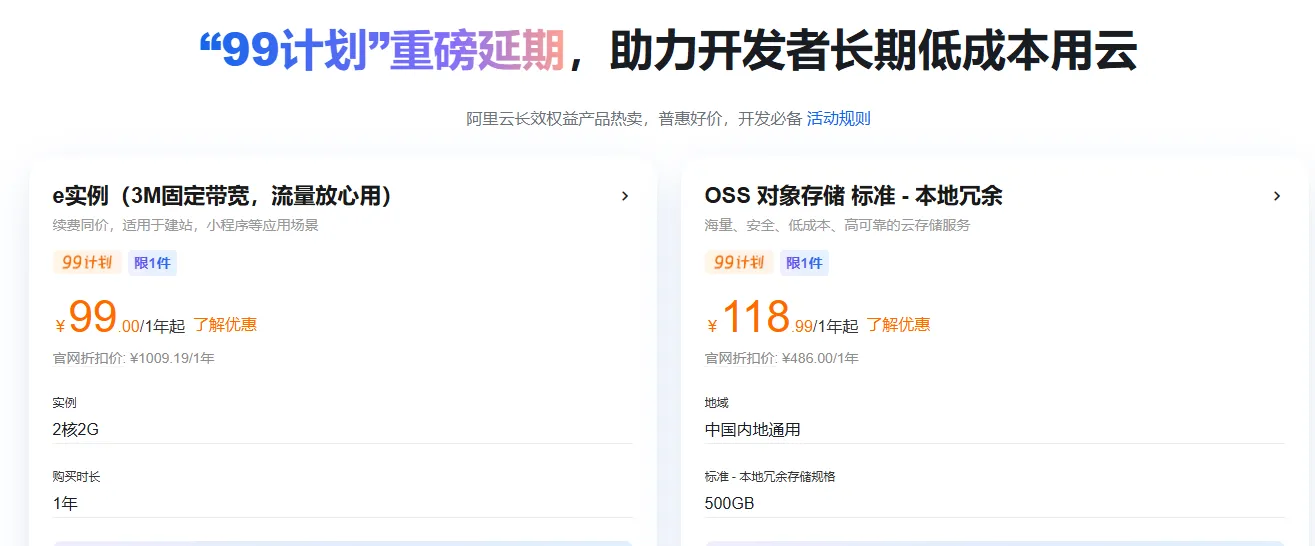1315x546 pixels.
Task: Click the 地域 label
Action: tap(717, 403)
